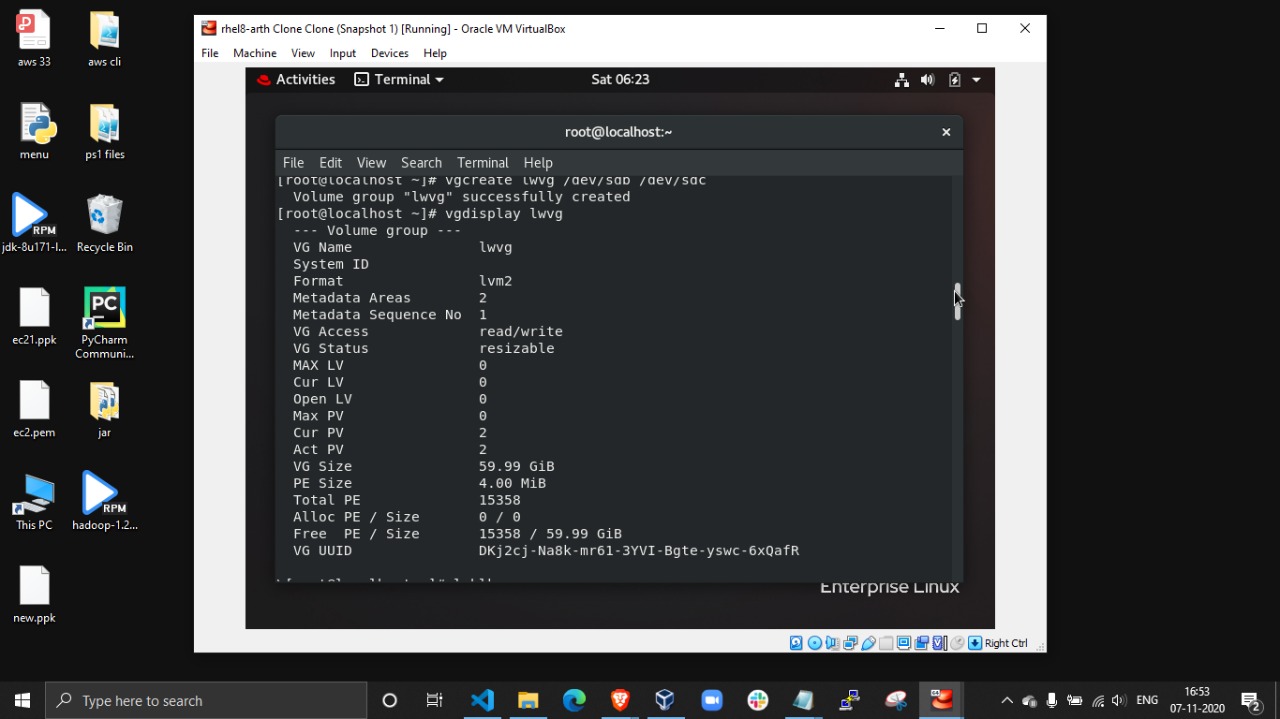The width and height of the screenshot is (1280, 719).
Task: Open the terminal File menu
Action: click(x=293, y=162)
